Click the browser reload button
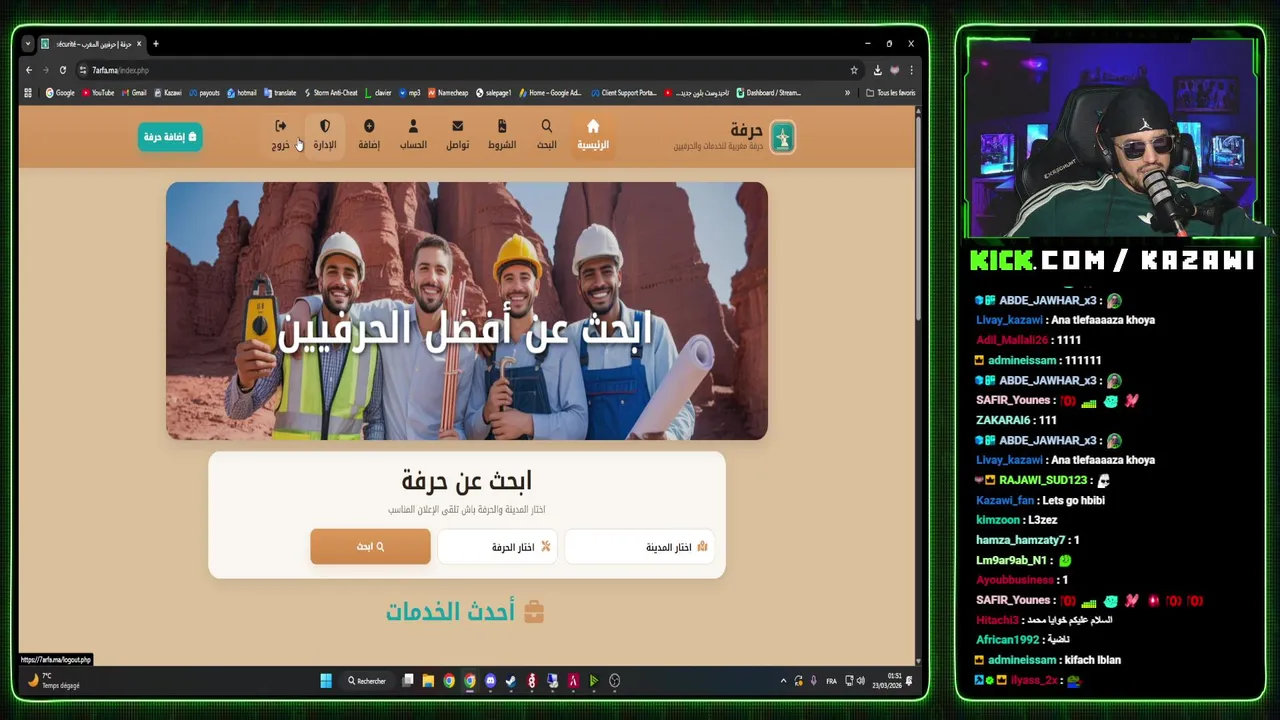The width and height of the screenshot is (1280, 720). [x=62, y=70]
